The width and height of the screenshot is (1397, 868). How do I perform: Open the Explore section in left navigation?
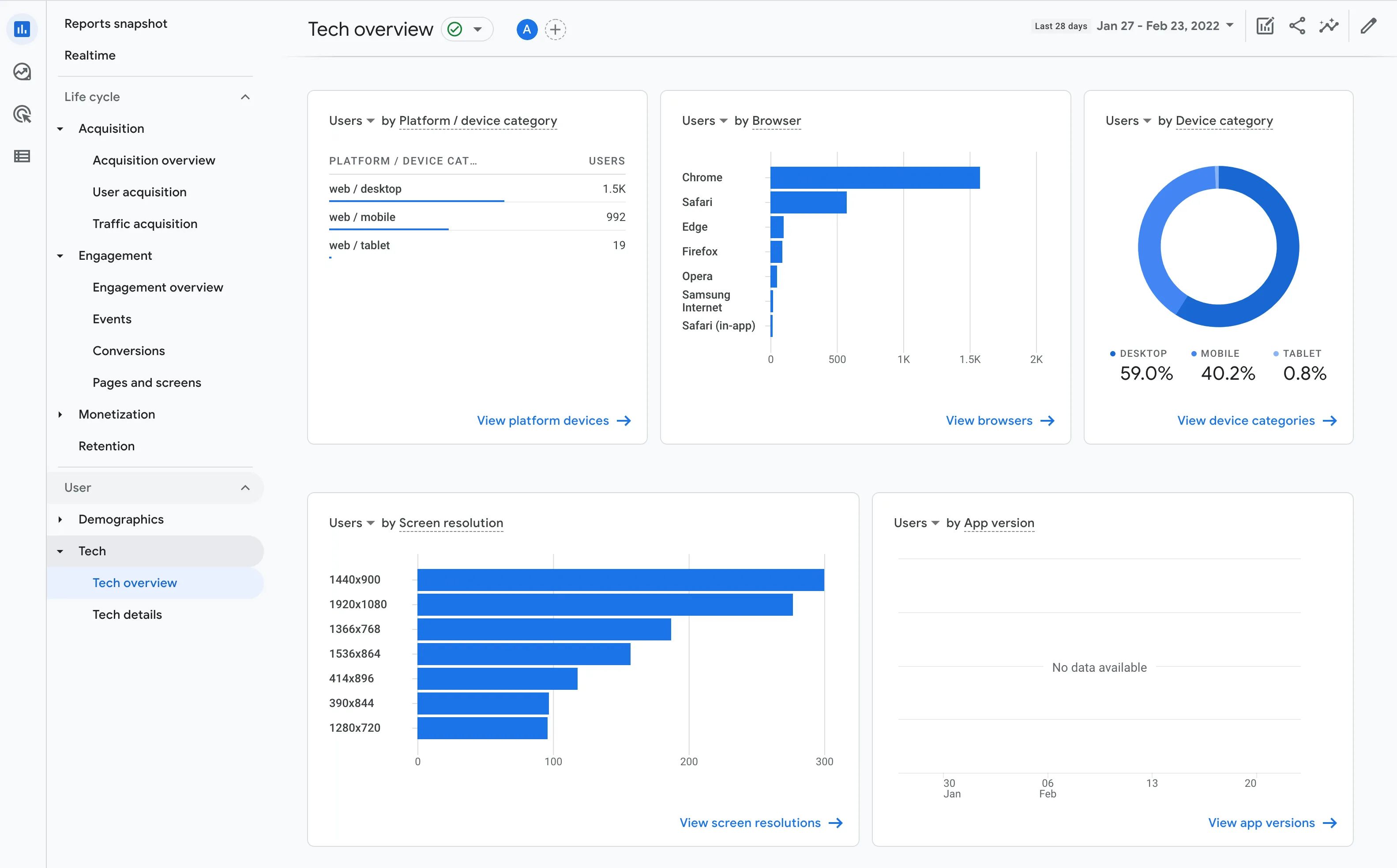pyautogui.click(x=23, y=72)
